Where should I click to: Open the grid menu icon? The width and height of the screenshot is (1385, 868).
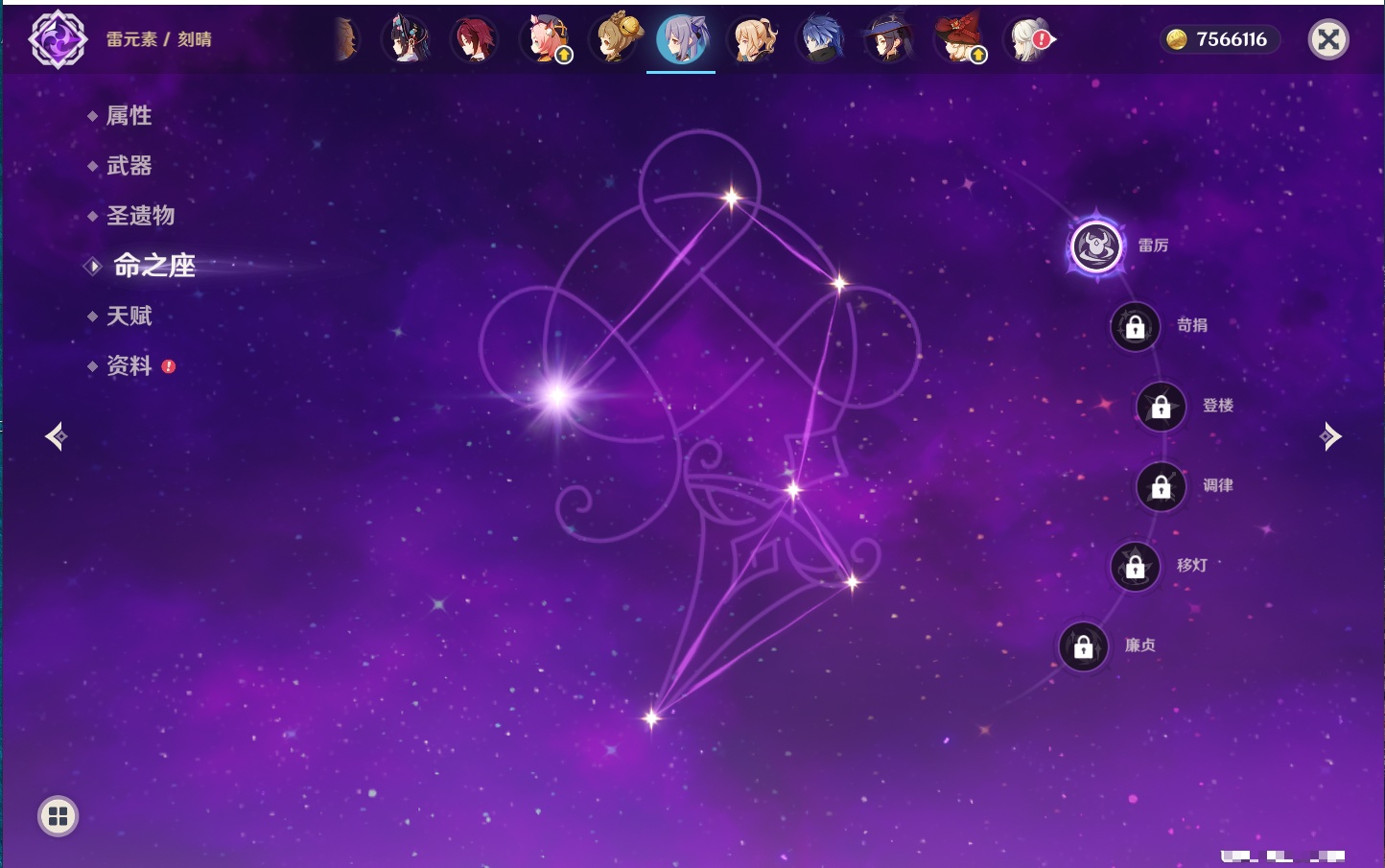coord(58,816)
